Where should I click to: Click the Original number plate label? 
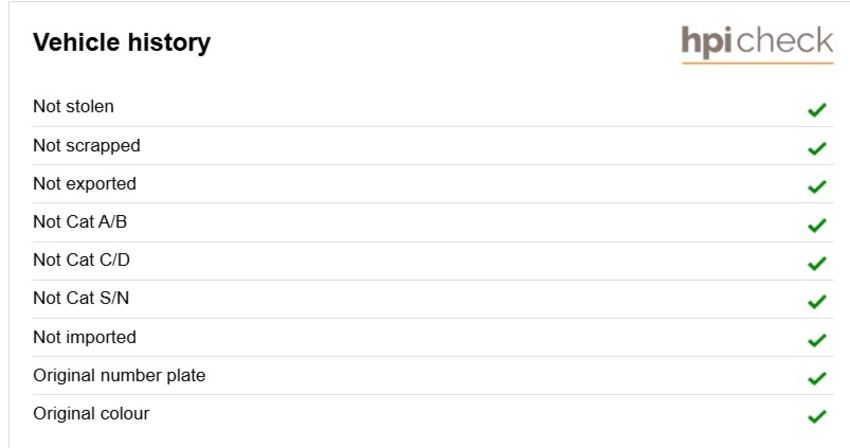click(x=119, y=375)
